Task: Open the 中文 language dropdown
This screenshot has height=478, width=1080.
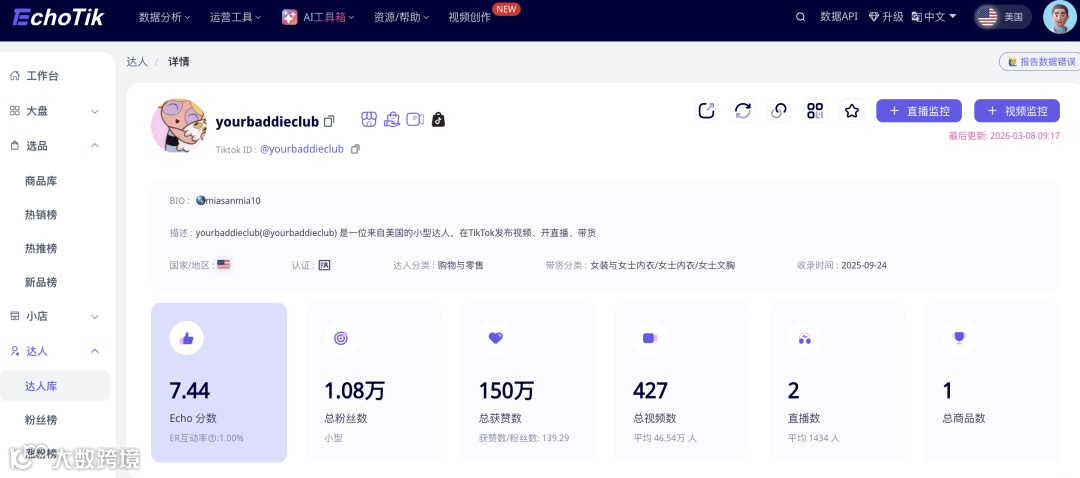Action: 934,17
